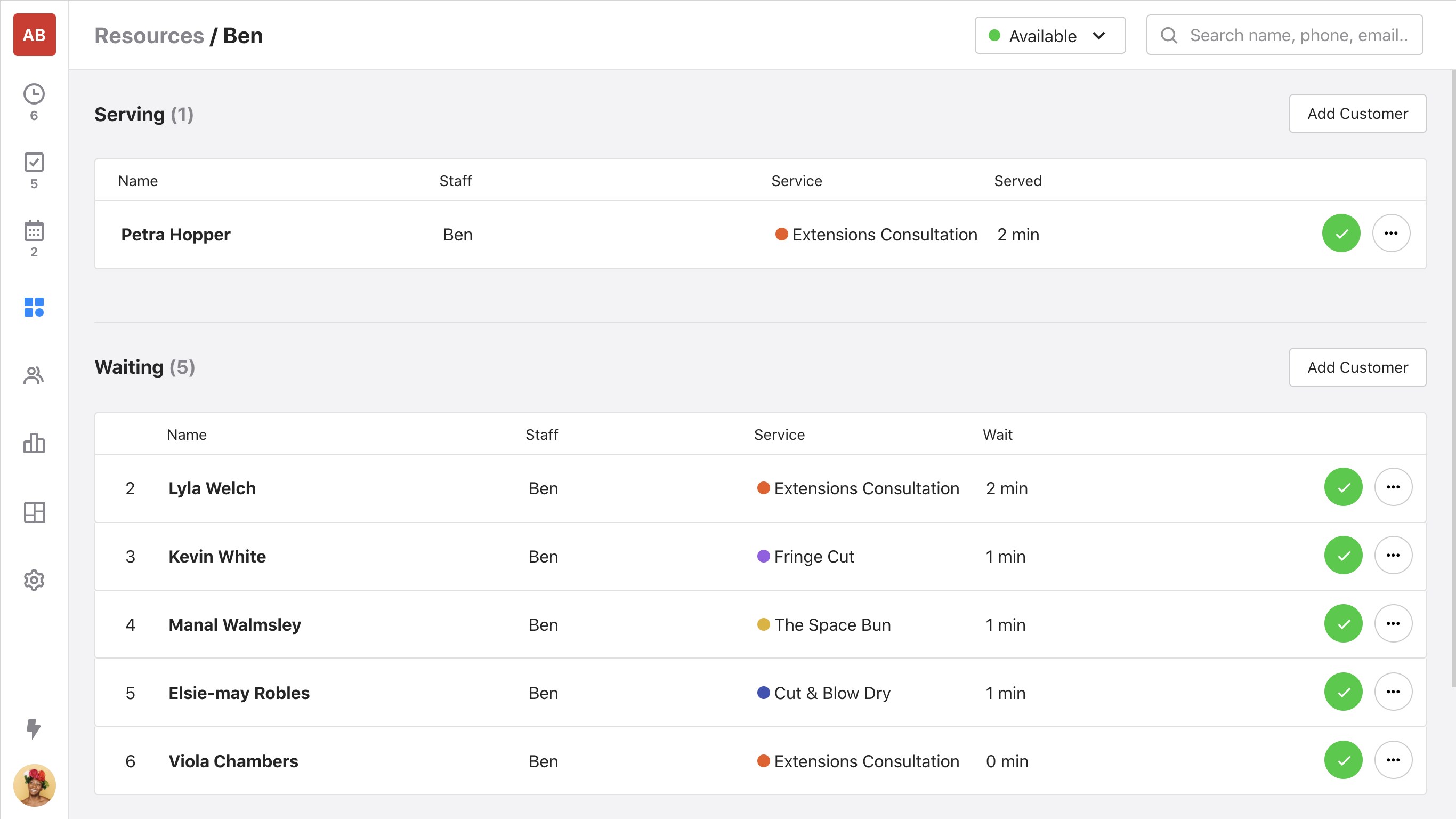The width and height of the screenshot is (1456, 819).
Task: Open the clock queue icon in sidebar
Action: pos(34,94)
